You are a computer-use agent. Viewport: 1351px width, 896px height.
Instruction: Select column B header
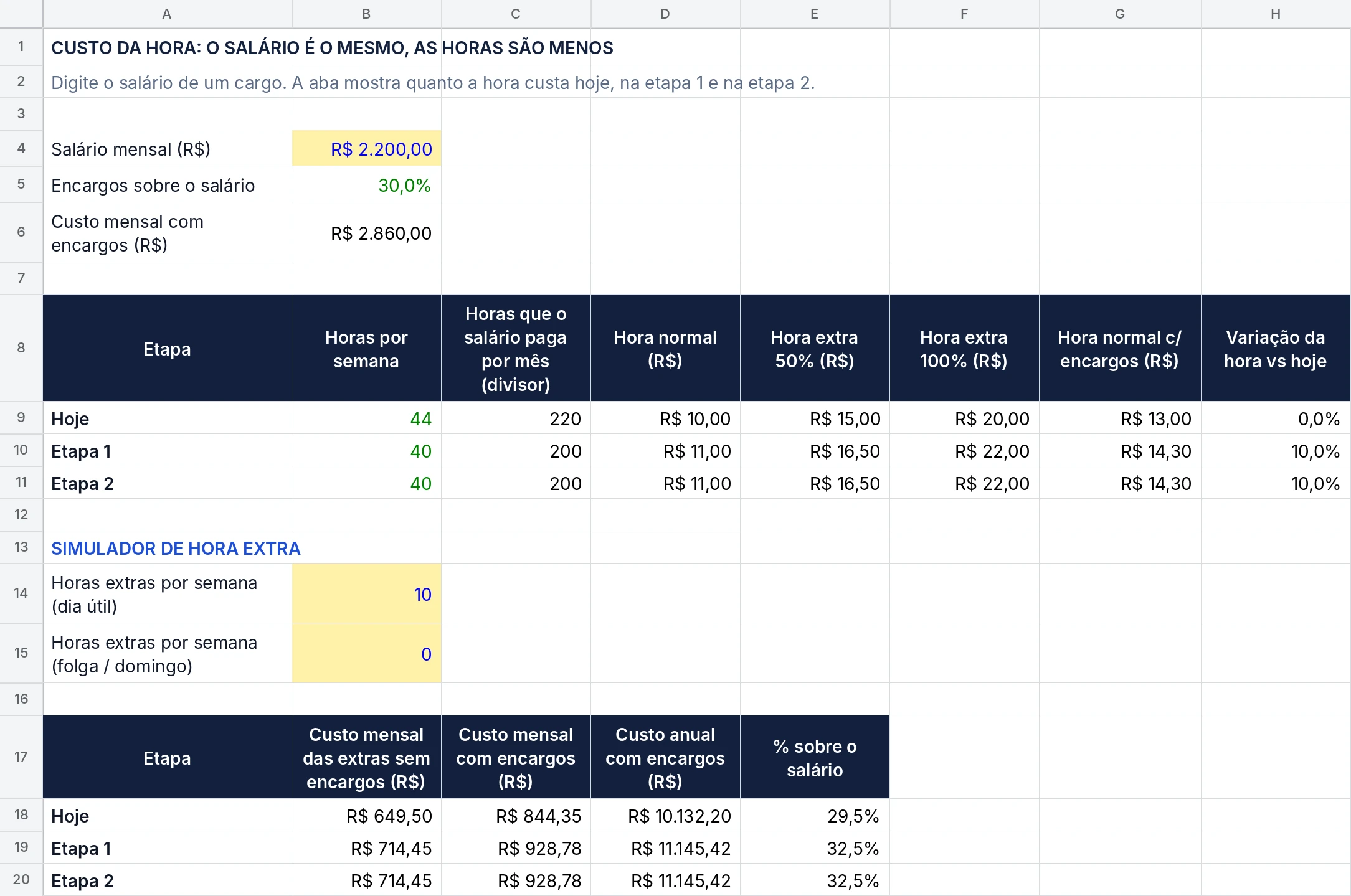click(x=366, y=14)
